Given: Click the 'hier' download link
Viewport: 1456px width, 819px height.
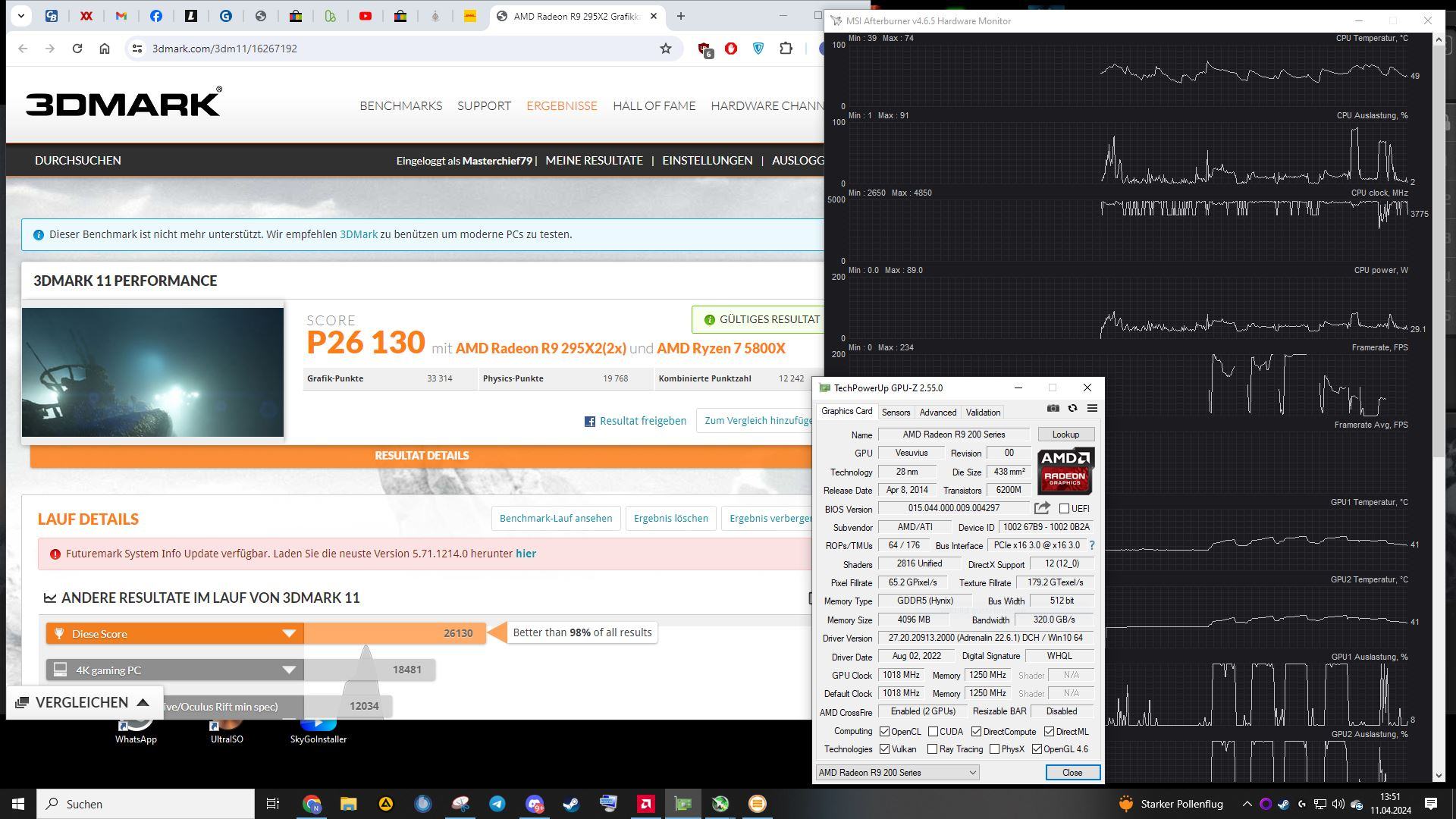Looking at the screenshot, I should (x=526, y=554).
